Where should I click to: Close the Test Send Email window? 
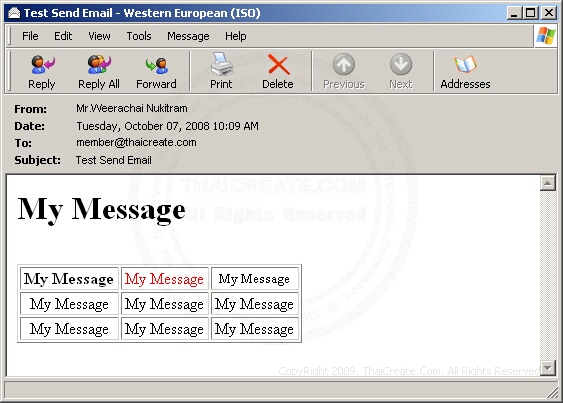point(549,13)
